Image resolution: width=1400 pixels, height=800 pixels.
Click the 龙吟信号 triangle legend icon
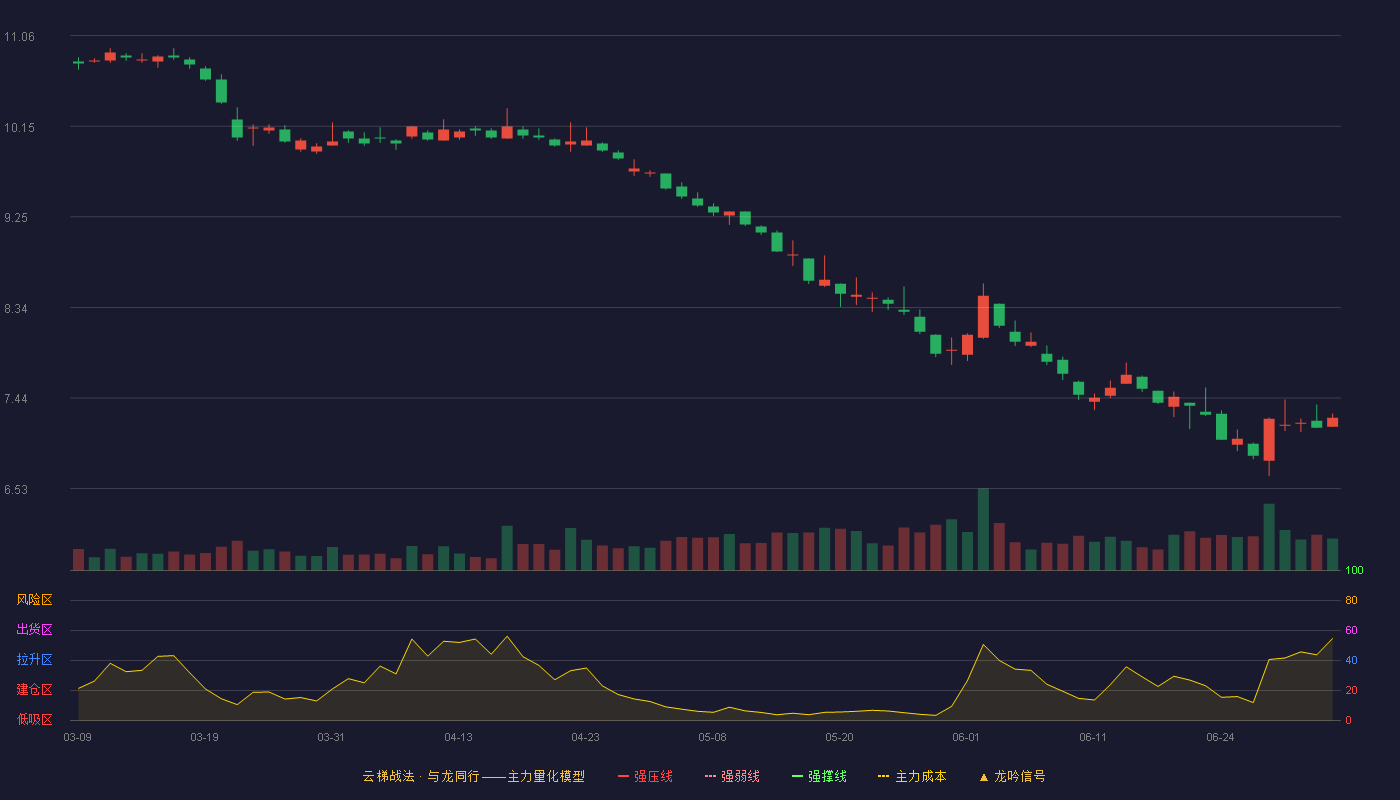[983, 776]
